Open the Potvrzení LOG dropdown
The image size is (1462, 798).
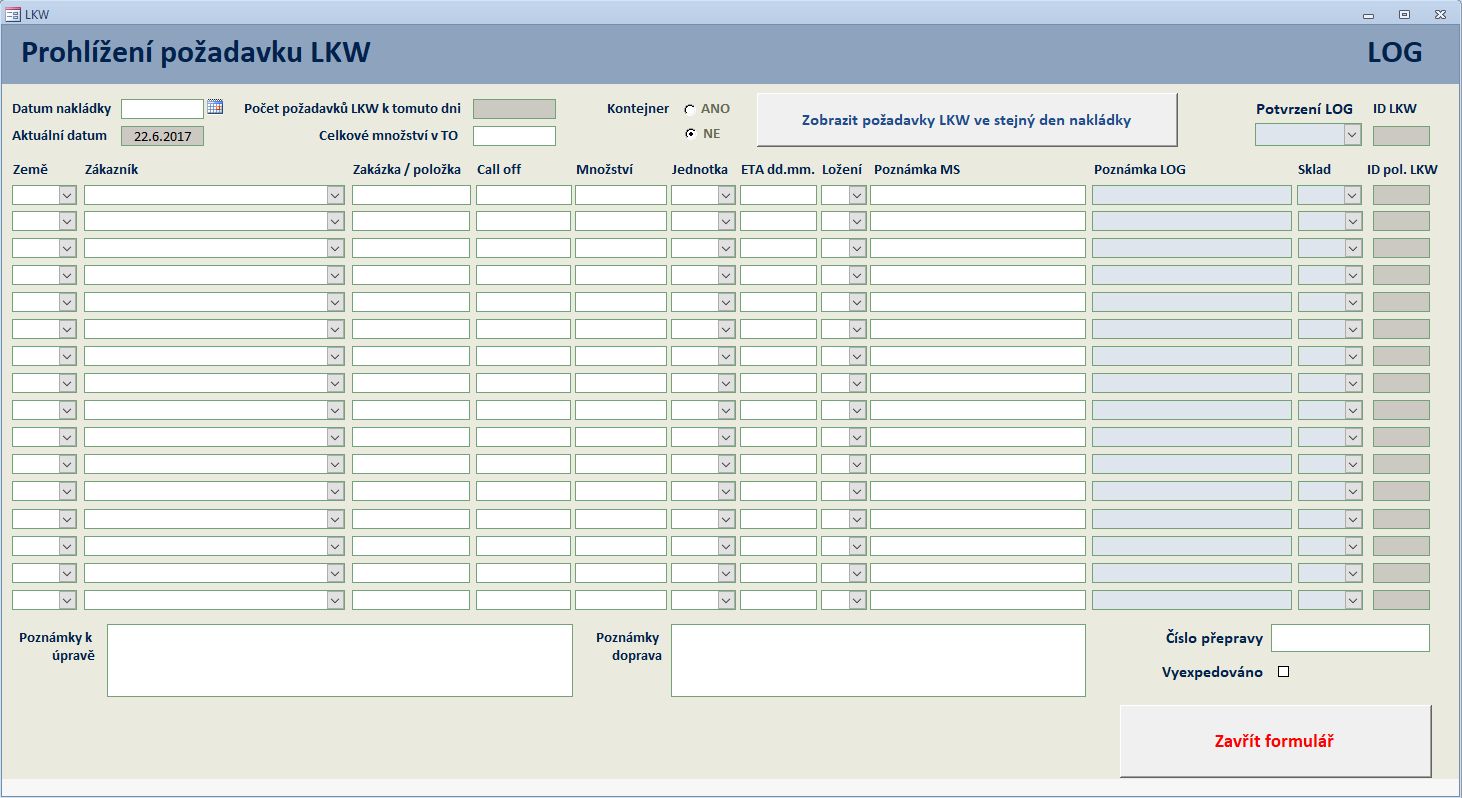point(1352,135)
